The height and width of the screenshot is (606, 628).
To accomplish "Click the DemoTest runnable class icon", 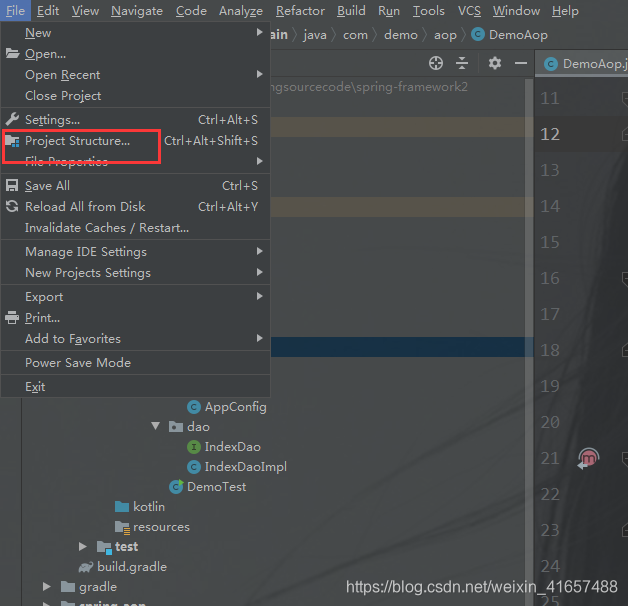I will tap(176, 486).
